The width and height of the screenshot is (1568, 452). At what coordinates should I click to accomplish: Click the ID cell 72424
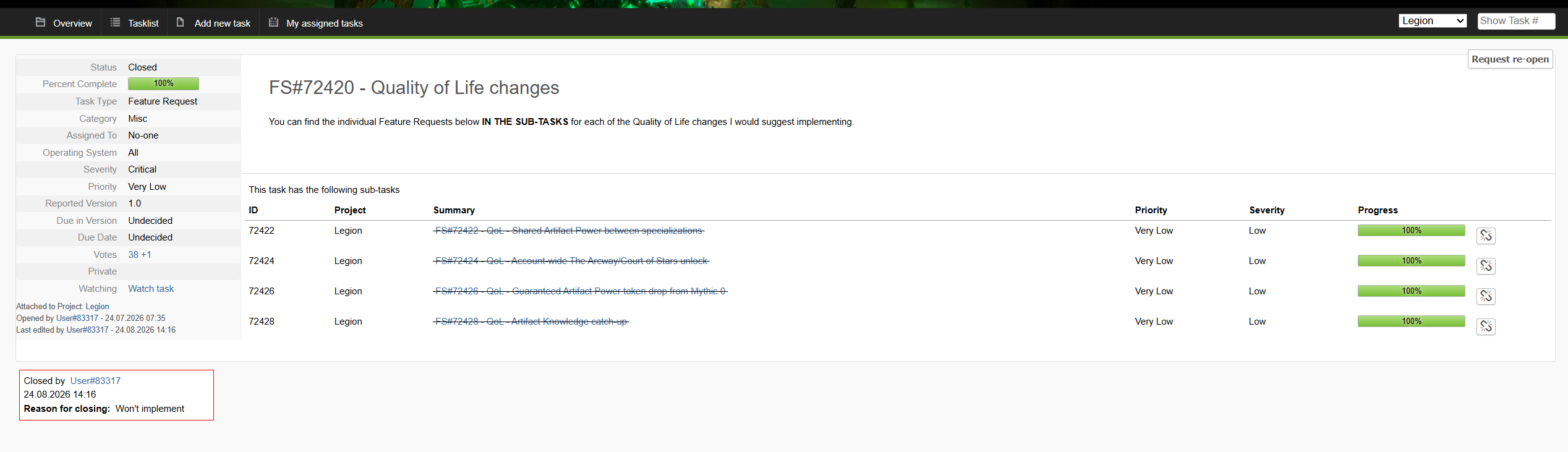click(262, 261)
